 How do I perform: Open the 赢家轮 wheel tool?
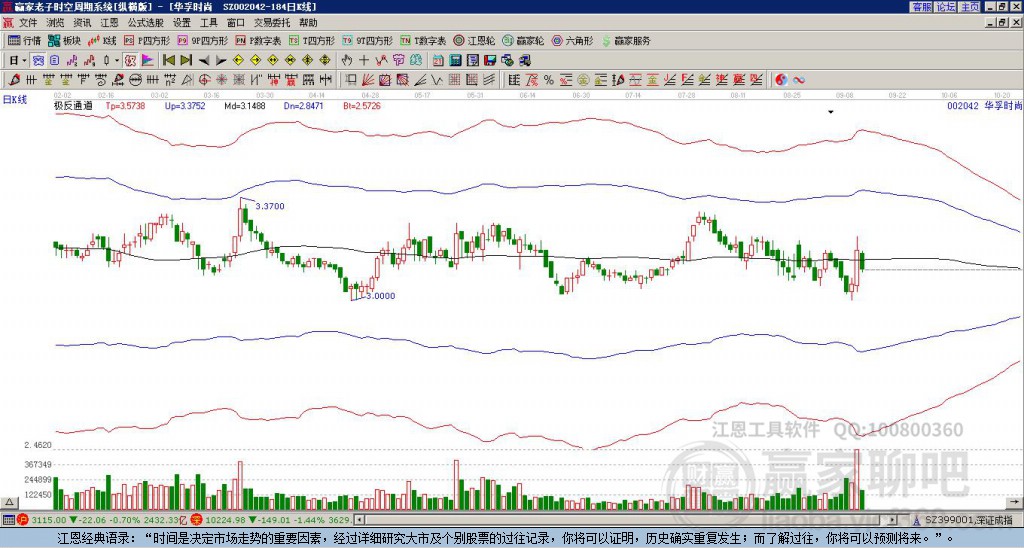tap(523, 40)
